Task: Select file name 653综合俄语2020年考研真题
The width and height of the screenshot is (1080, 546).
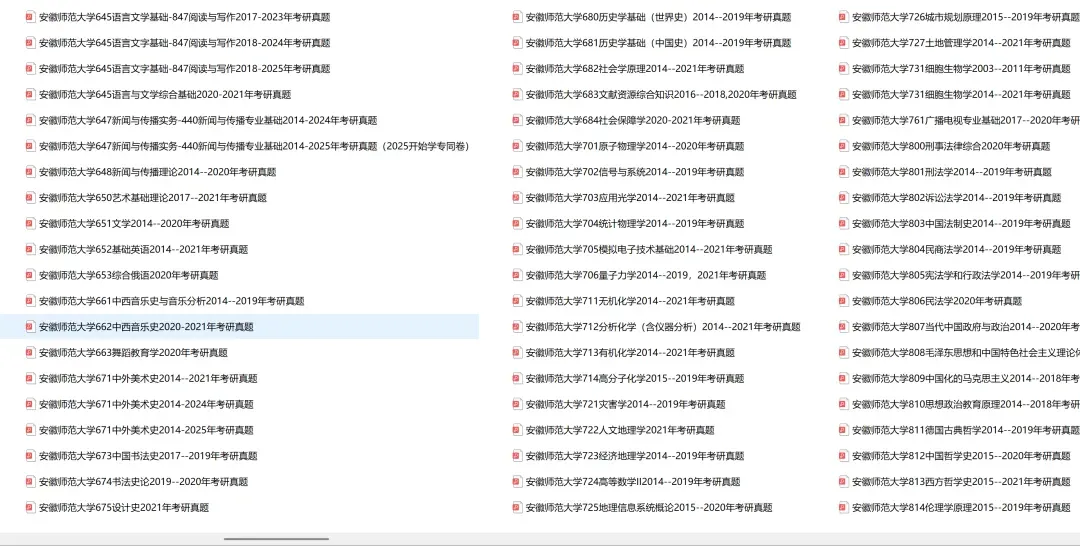Action: pos(128,275)
